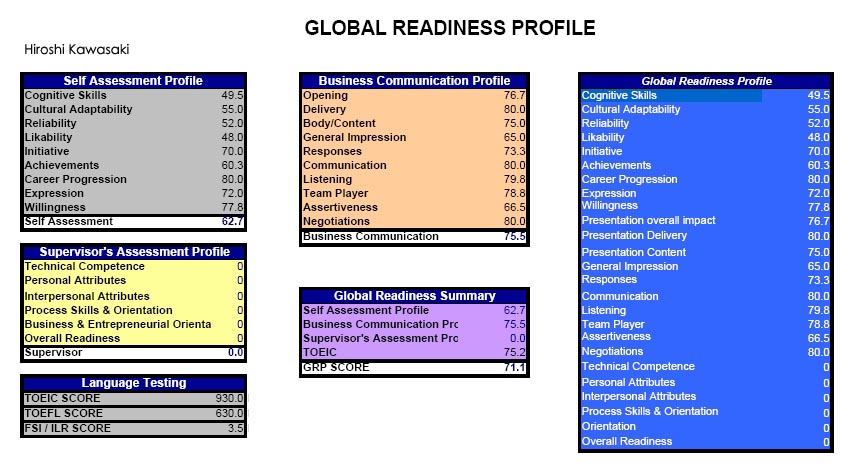Select Cultural Adaptability in Self Assessment Profile

point(78,109)
